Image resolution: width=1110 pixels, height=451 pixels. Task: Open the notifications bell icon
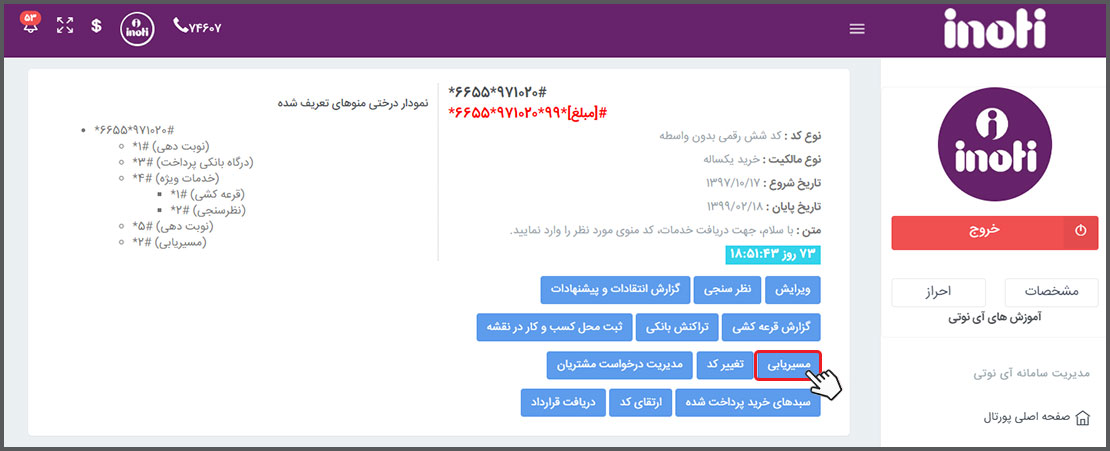click(x=31, y=25)
